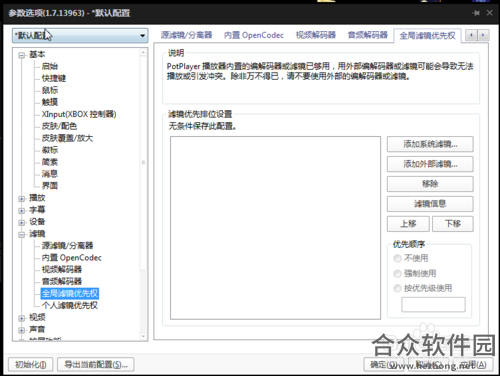500x376 pixels.
Task: Select the 按优先级使用 radio button
Action: pos(397,288)
